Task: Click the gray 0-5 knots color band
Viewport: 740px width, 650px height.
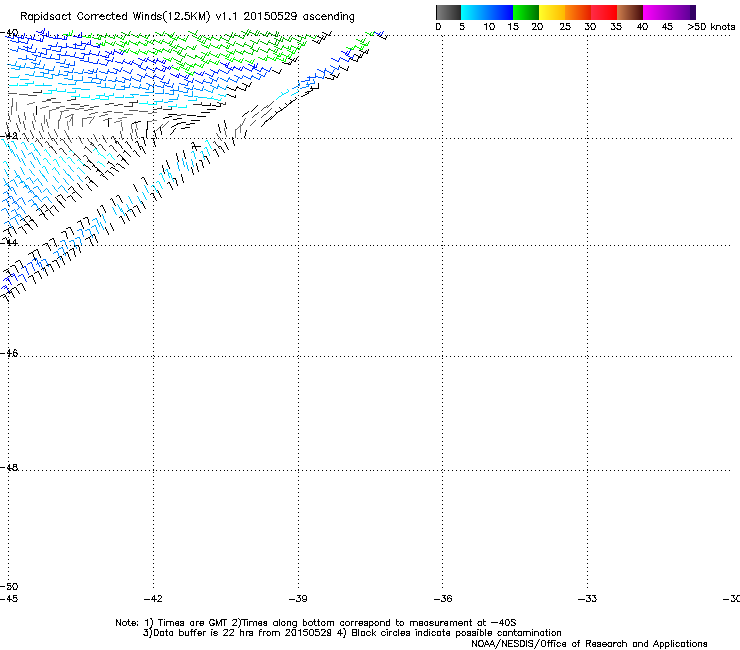Action: click(448, 12)
